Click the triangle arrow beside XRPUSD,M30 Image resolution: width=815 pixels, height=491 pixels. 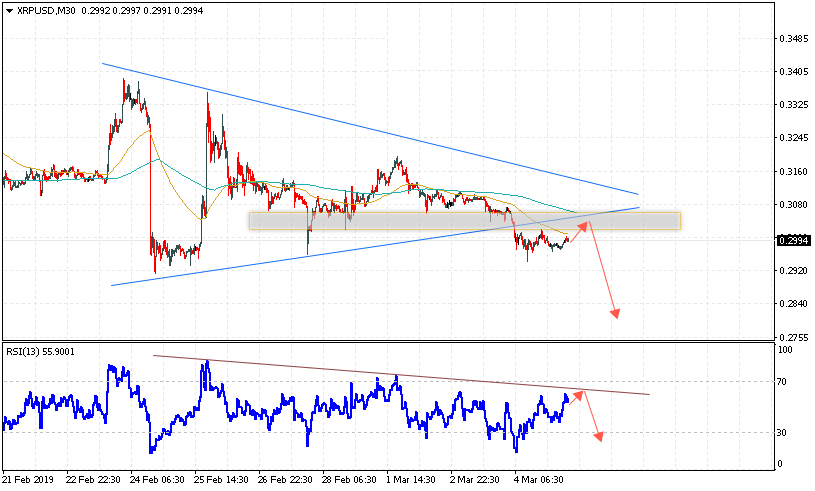pos(8,9)
